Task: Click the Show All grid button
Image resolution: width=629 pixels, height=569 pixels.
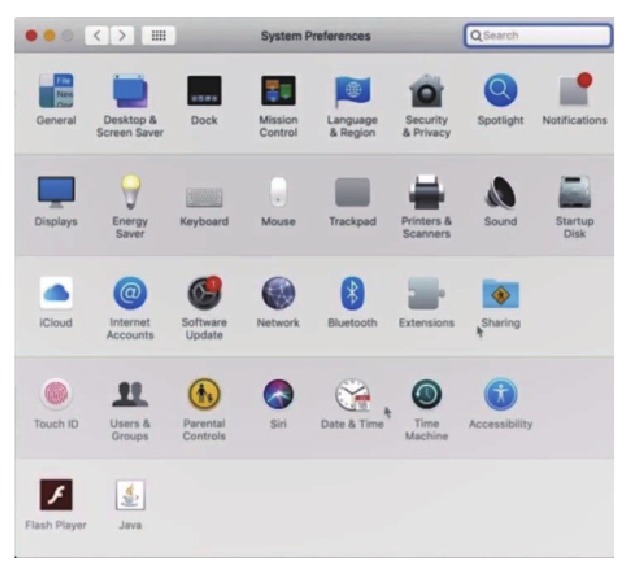Action: tap(158, 36)
